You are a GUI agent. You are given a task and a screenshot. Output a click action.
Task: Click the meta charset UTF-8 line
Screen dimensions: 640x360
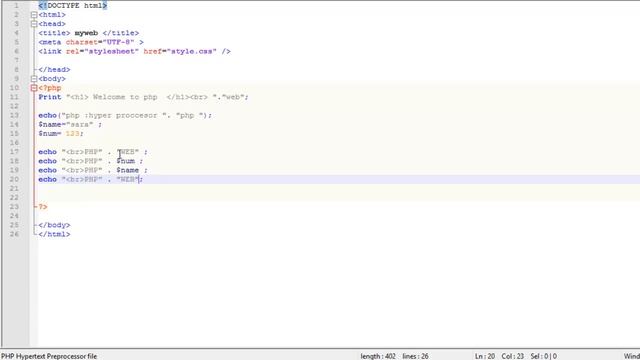[91, 42]
